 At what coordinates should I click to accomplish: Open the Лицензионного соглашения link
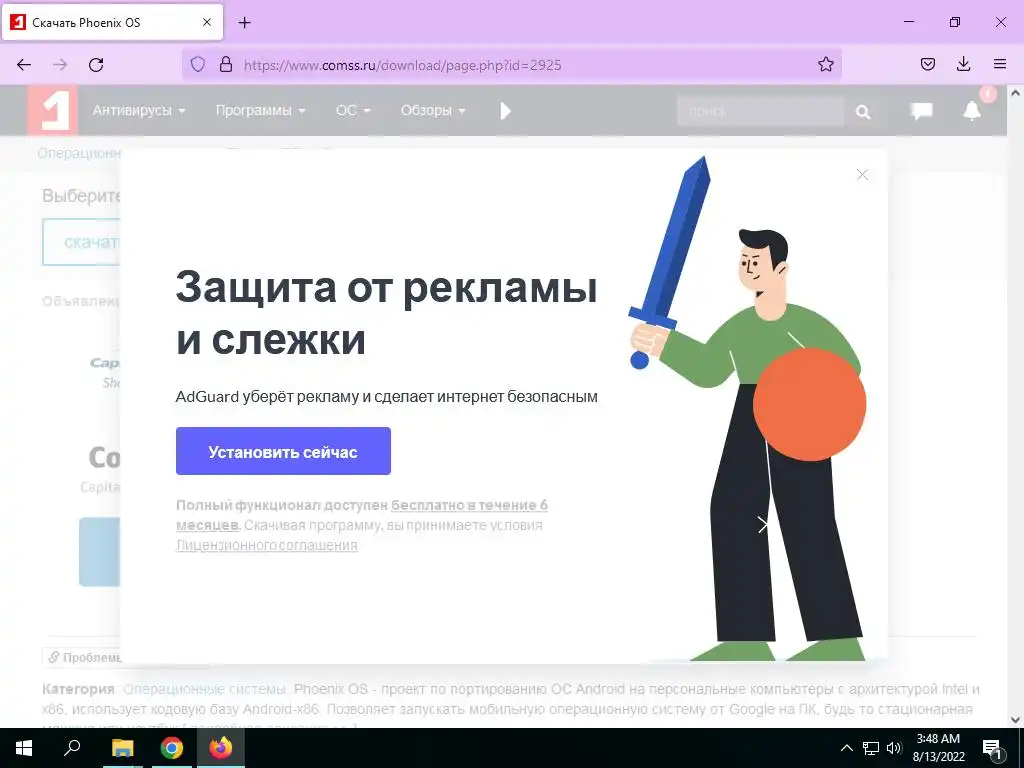coord(266,545)
